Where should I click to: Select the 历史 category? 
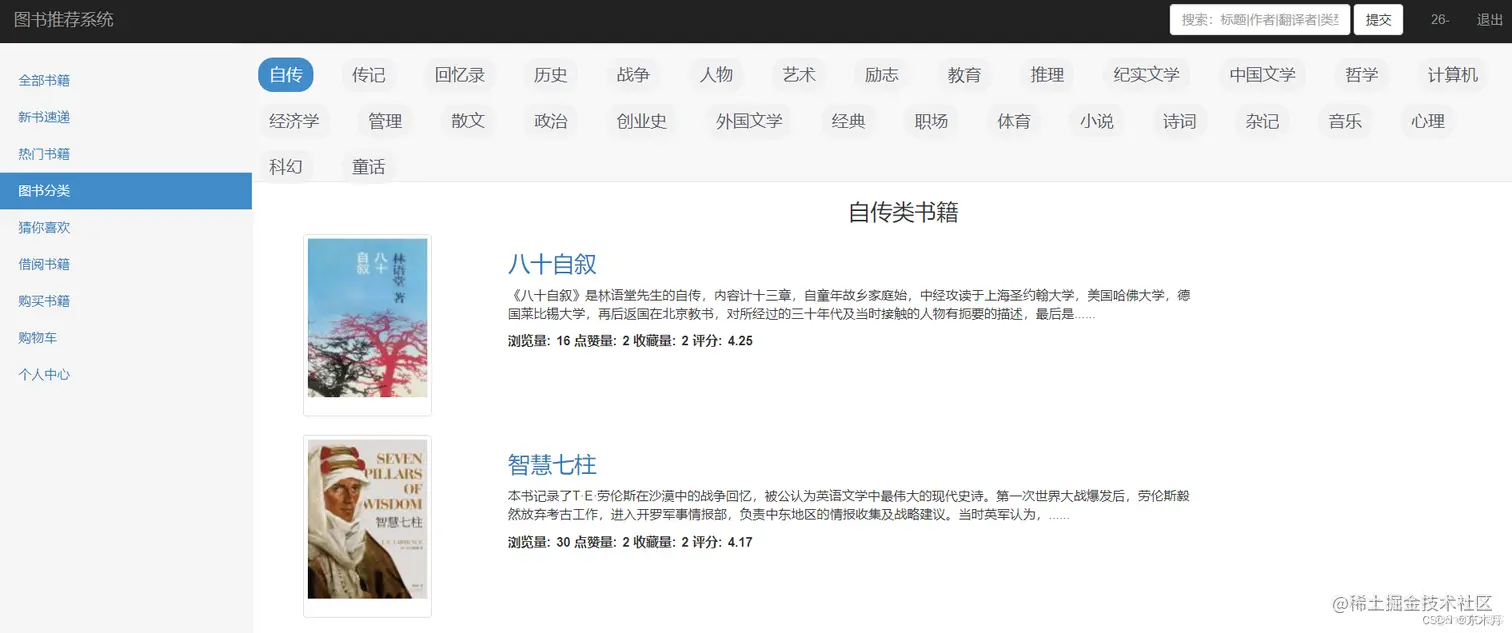point(549,74)
